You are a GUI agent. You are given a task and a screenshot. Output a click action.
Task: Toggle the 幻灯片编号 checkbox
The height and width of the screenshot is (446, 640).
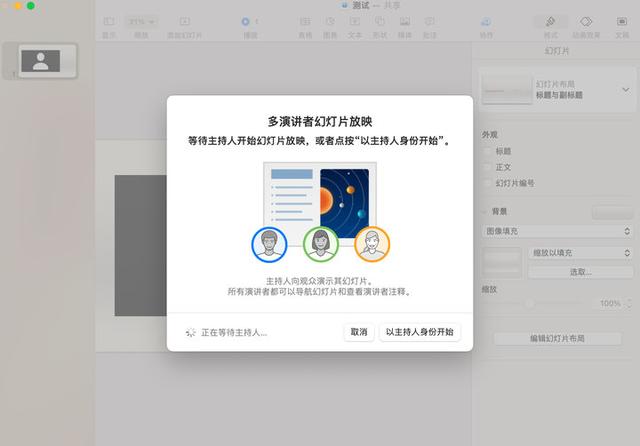(x=487, y=183)
